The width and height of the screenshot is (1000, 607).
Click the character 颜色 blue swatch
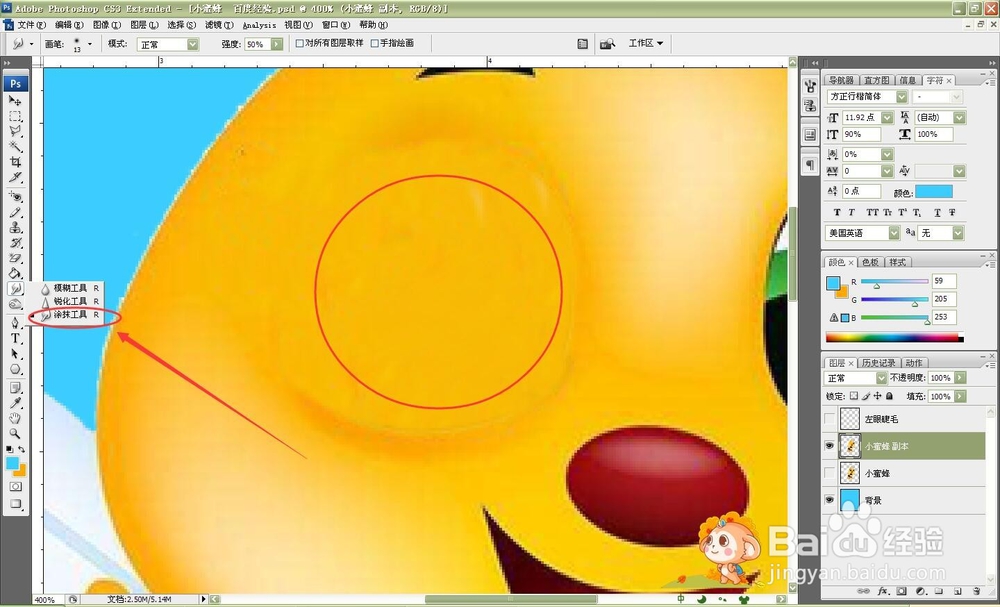tap(934, 192)
